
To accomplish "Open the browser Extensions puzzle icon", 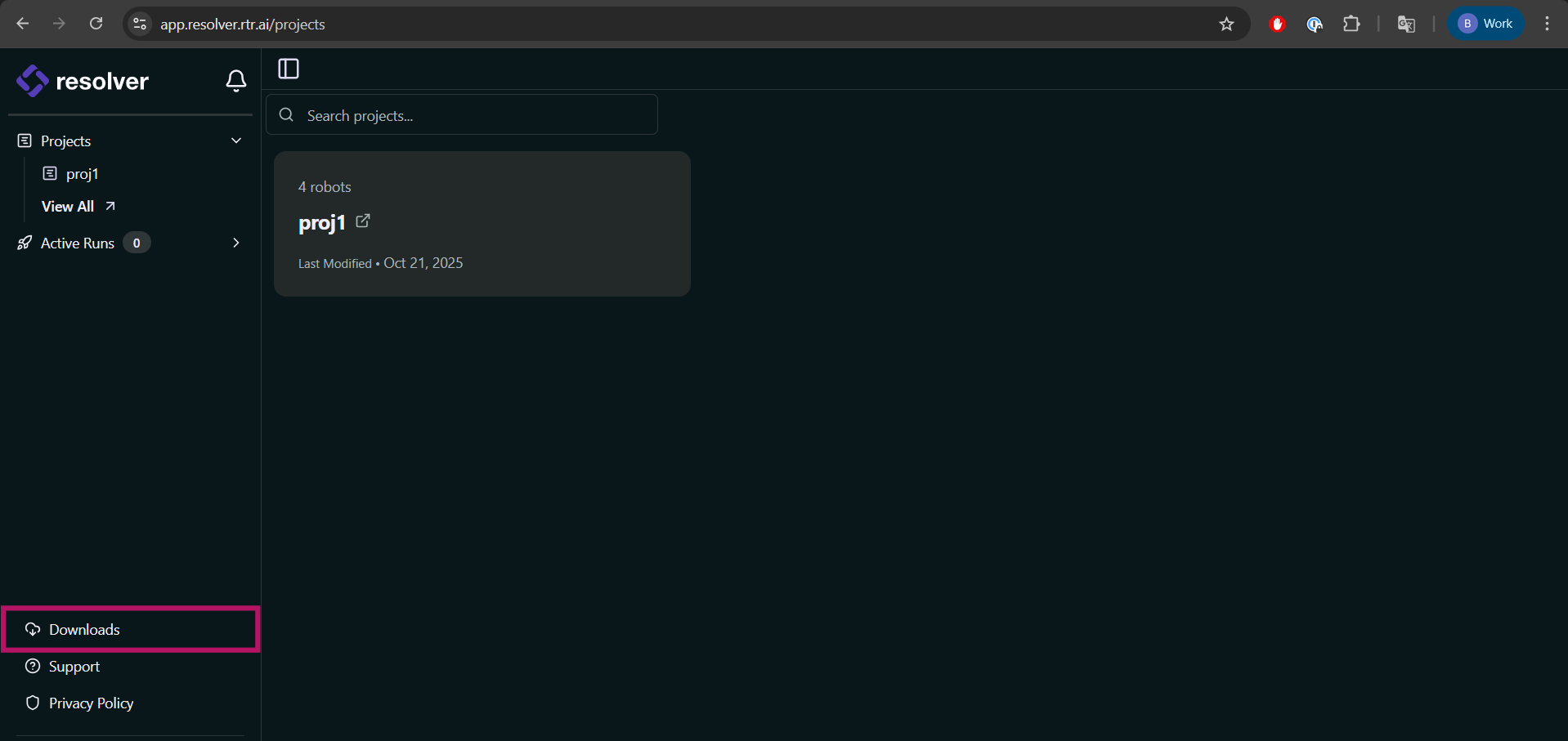I will pyautogui.click(x=1351, y=24).
